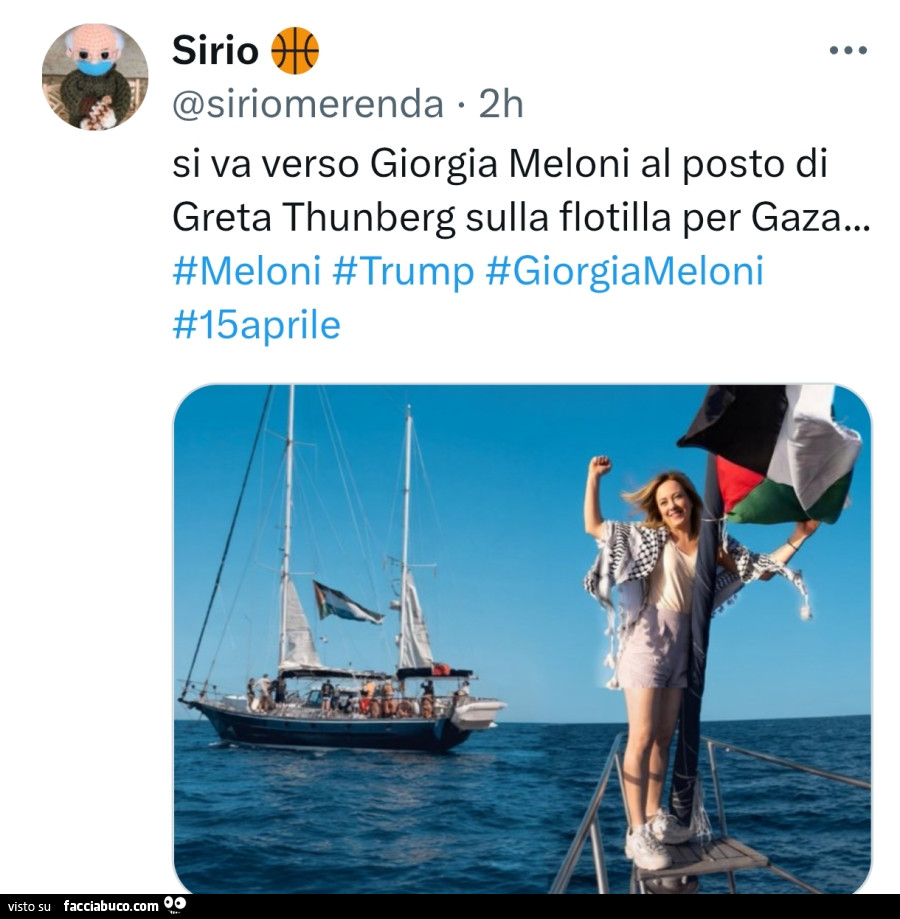Screen dimensions: 900x919
Task: Open the #Trump hashtag
Action: tap(403, 270)
